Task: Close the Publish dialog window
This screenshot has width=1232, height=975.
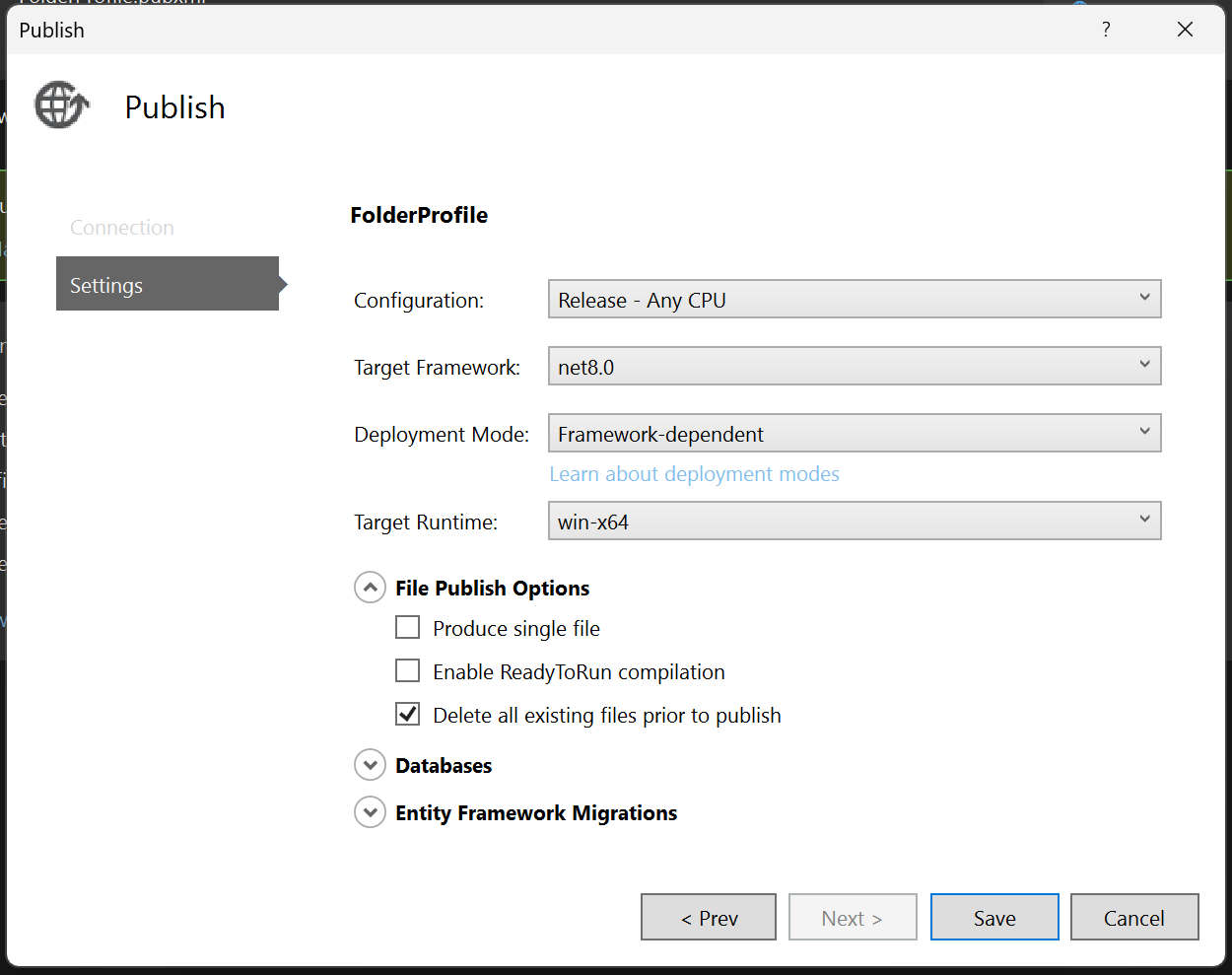Action: coord(1185,30)
